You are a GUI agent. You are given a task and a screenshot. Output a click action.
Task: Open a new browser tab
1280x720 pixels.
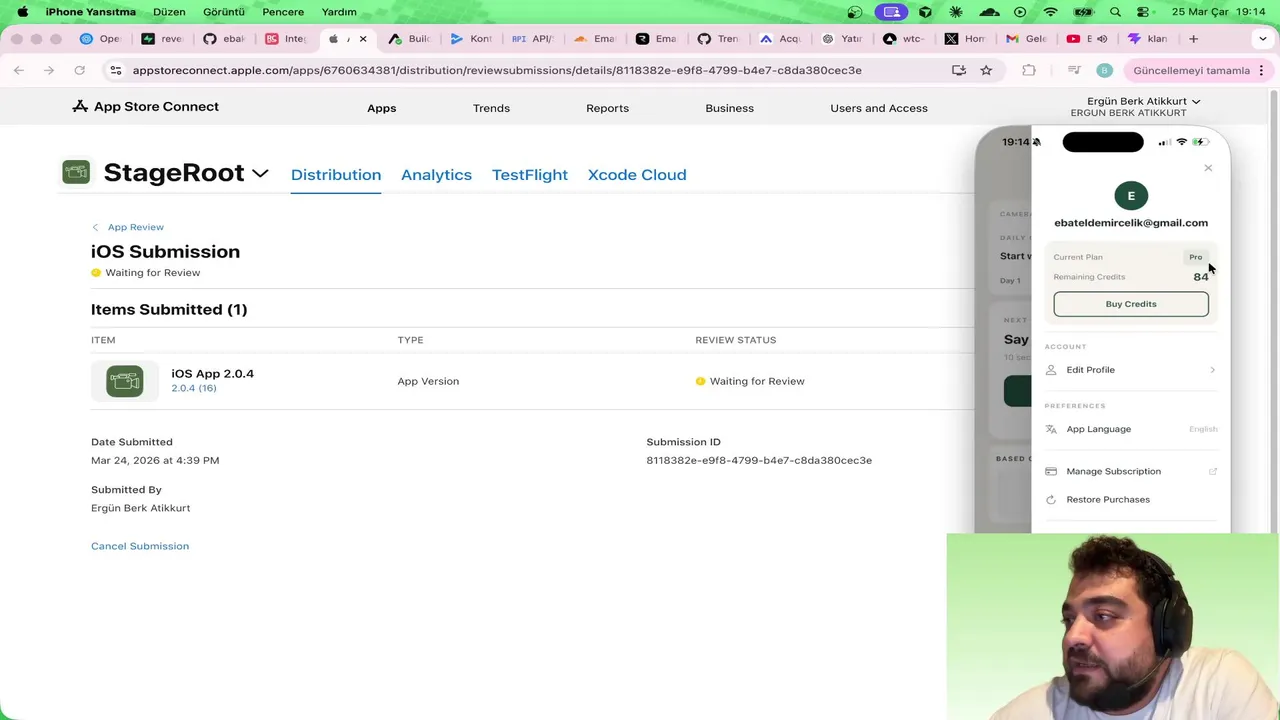pyautogui.click(x=1193, y=39)
